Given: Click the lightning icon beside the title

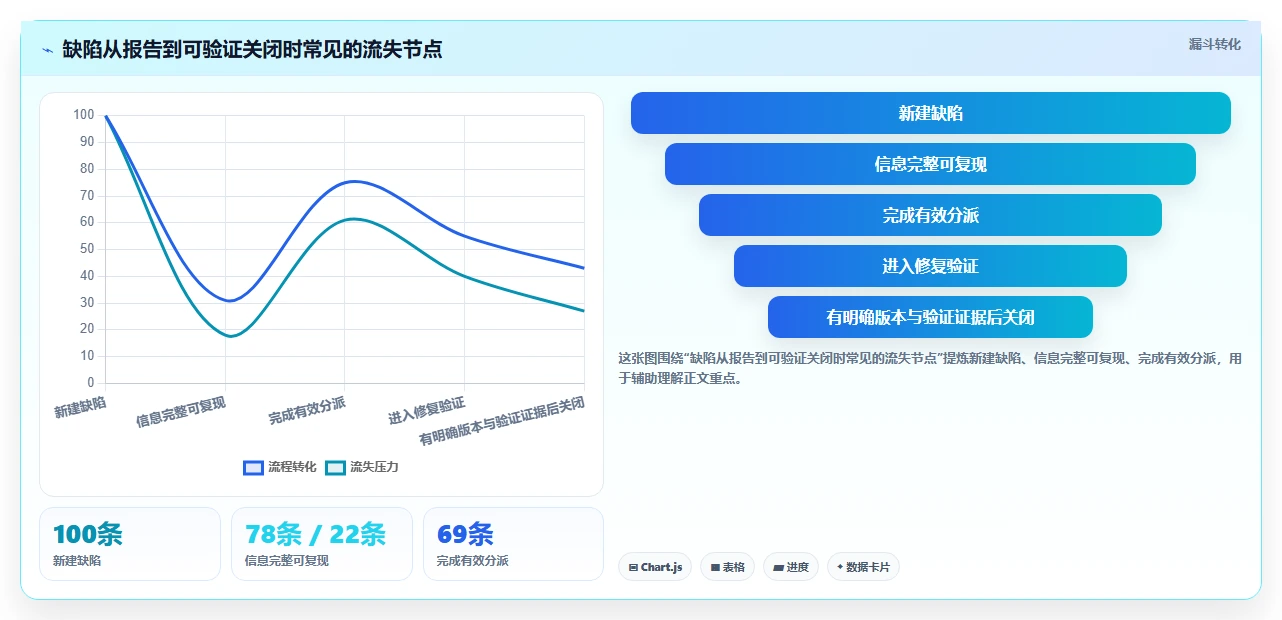Looking at the screenshot, I should point(47,50).
